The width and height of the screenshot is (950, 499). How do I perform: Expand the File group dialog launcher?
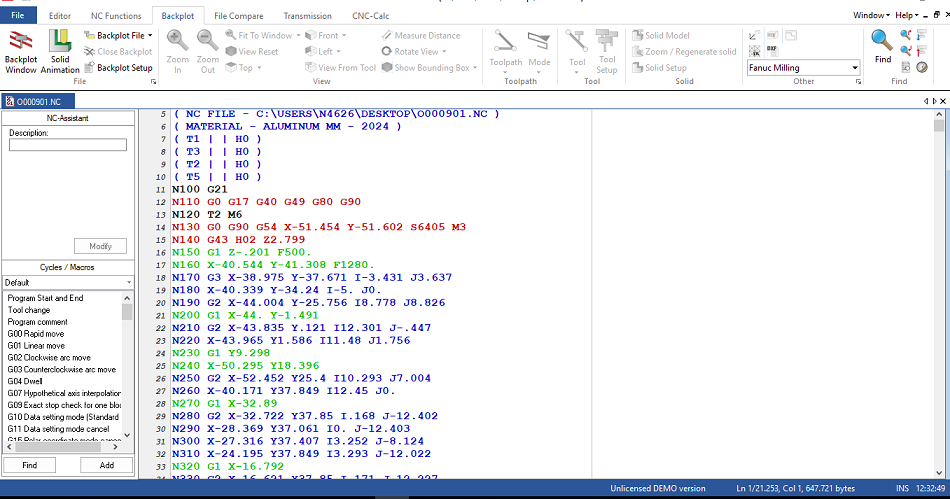[x=154, y=82]
